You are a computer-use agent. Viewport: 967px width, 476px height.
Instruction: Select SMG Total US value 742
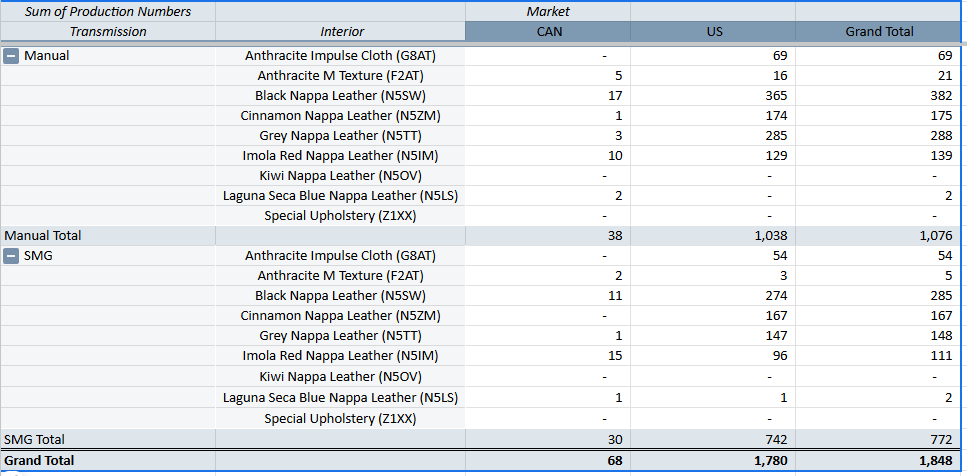tap(773, 439)
